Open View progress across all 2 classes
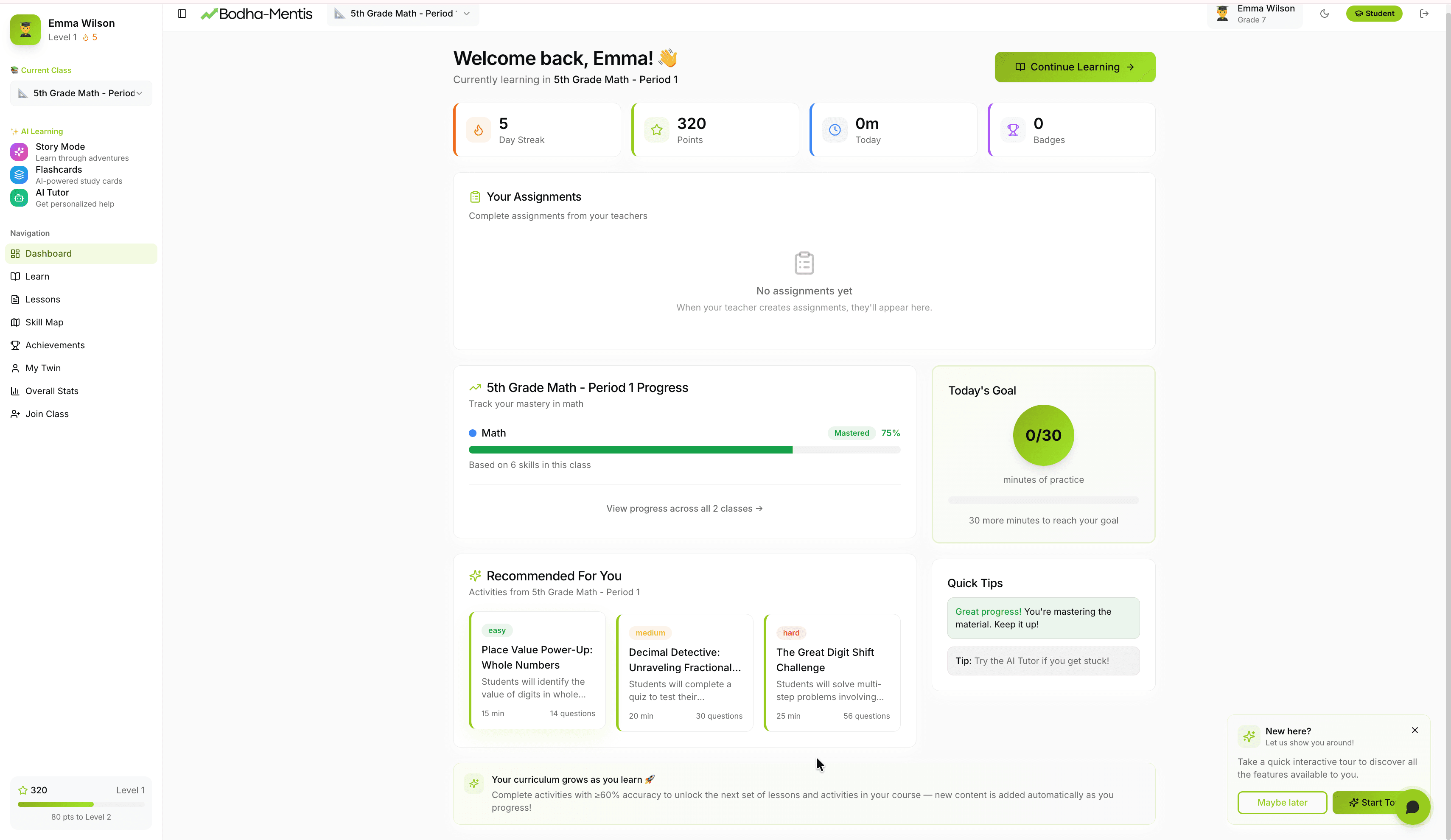The height and width of the screenshot is (840, 1451). [x=684, y=508]
